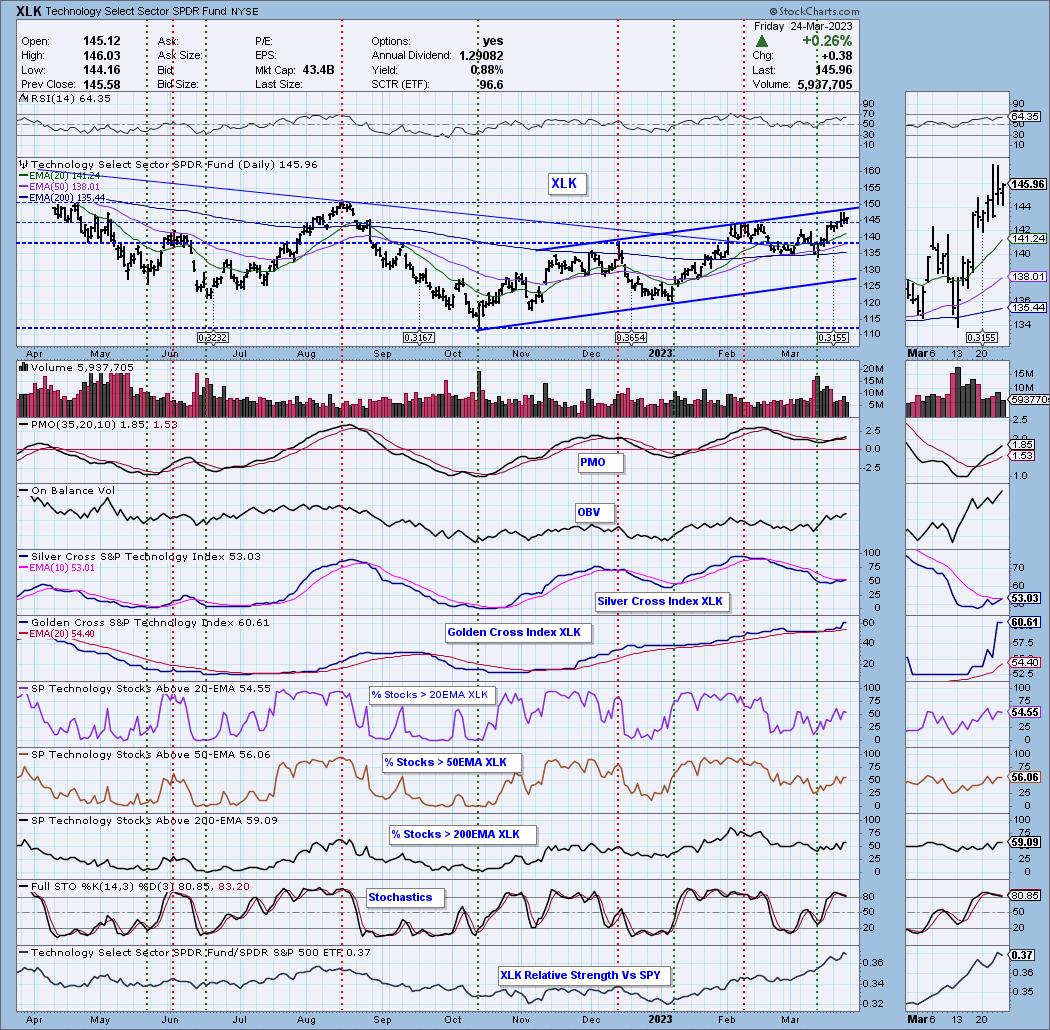Click the boxed PMO annotation label
1050x1030 pixels.
600,462
